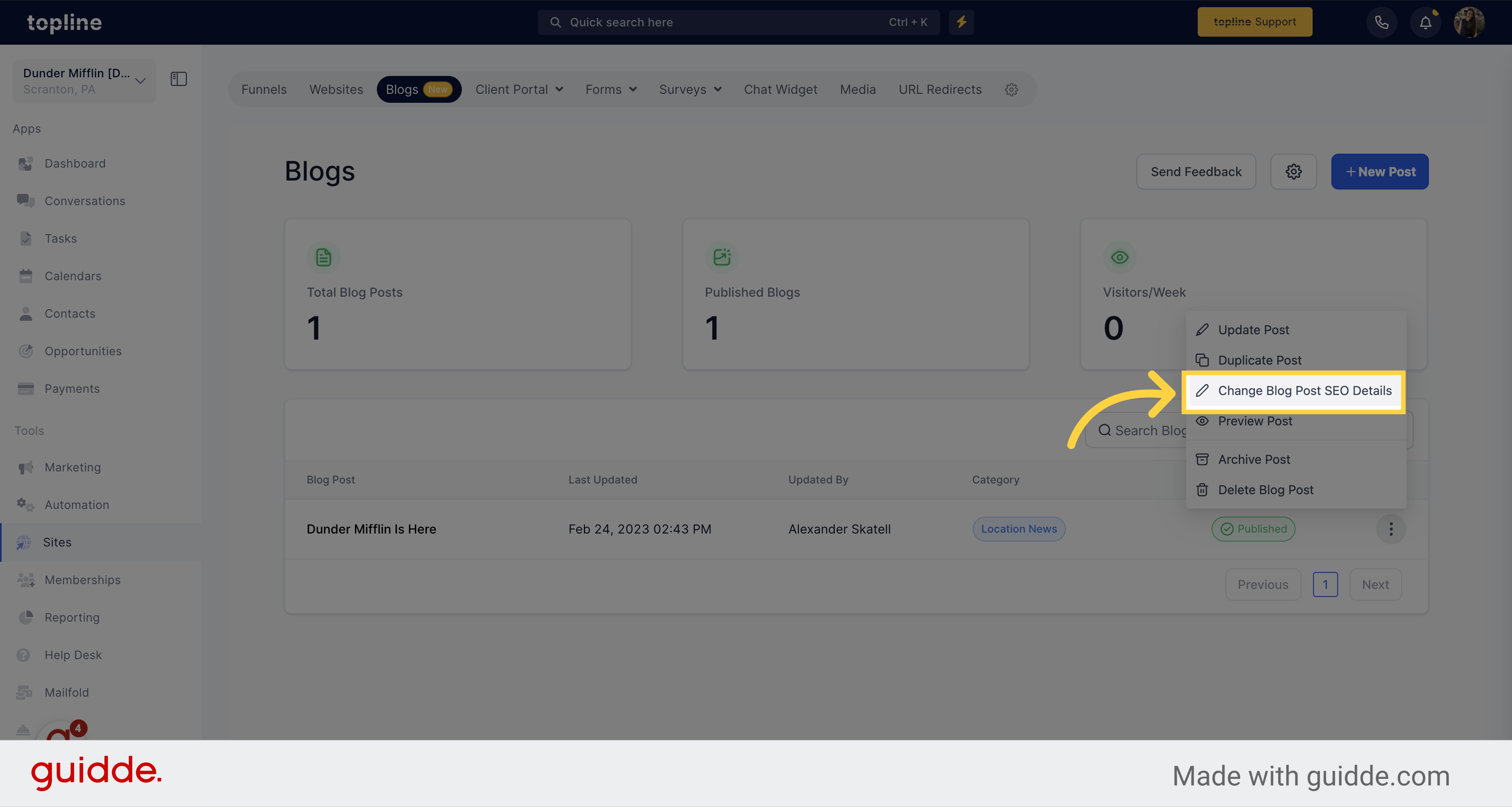
Task: Click the Send Feedback button
Action: pyautogui.click(x=1196, y=172)
